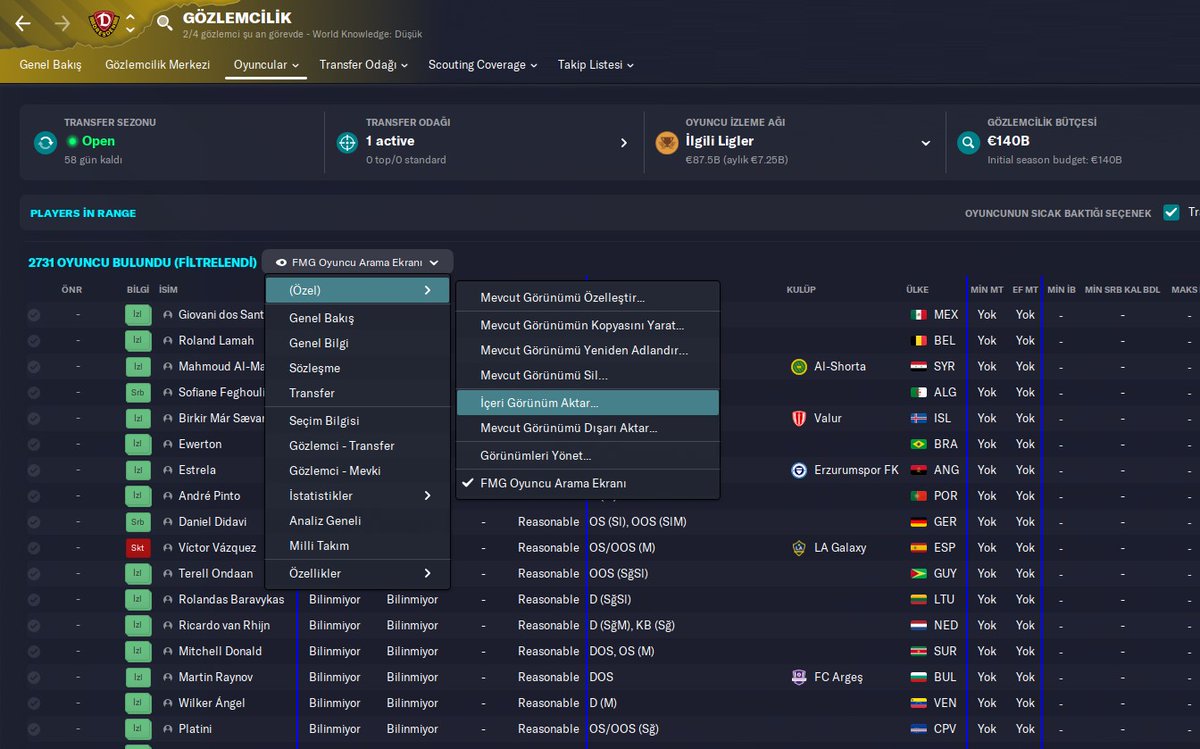Open the Valur club badge
The image size is (1200, 749).
click(x=798, y=418)
